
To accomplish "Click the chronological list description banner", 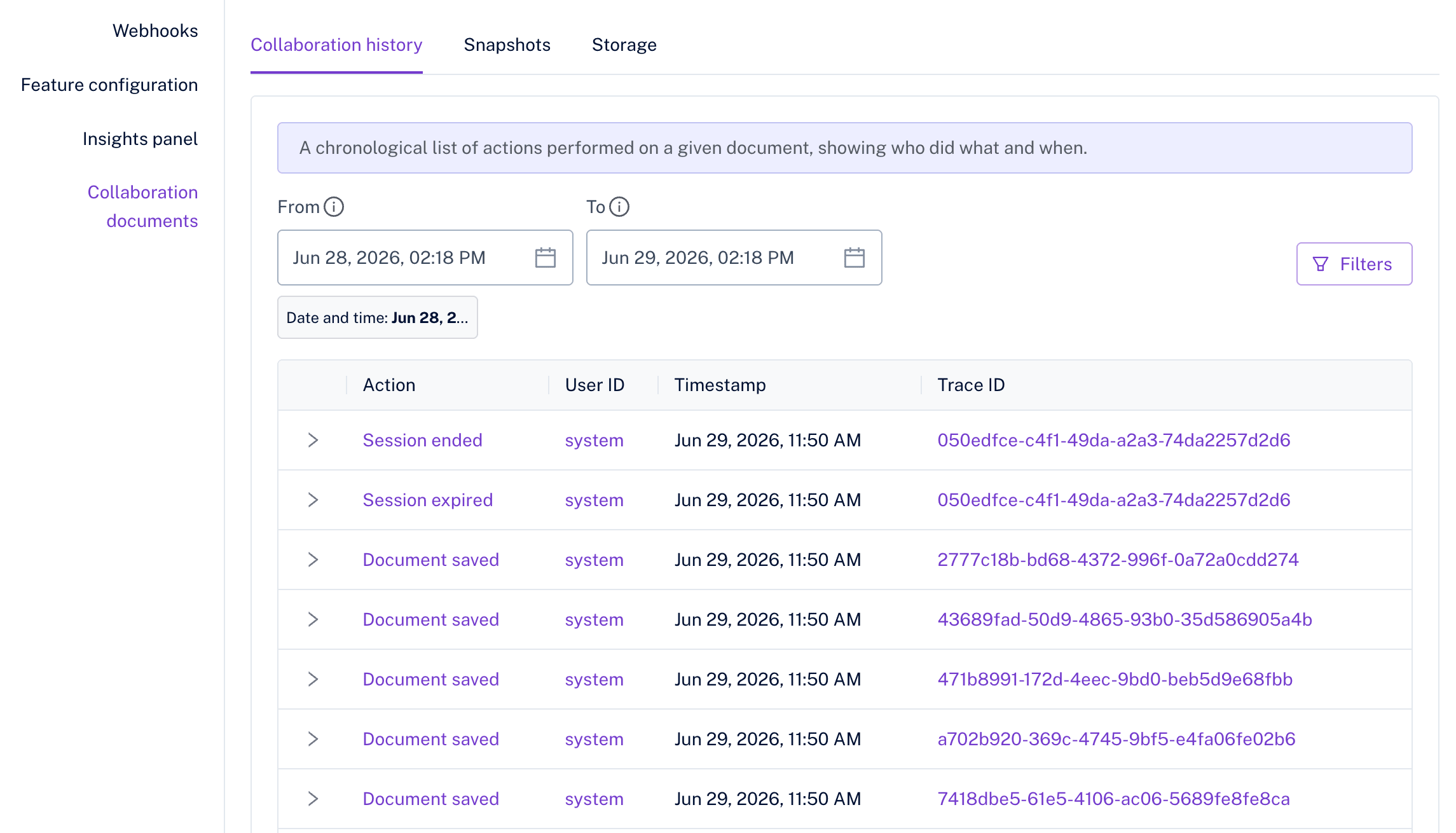I will pyautogui.click(x=845, y=148).
